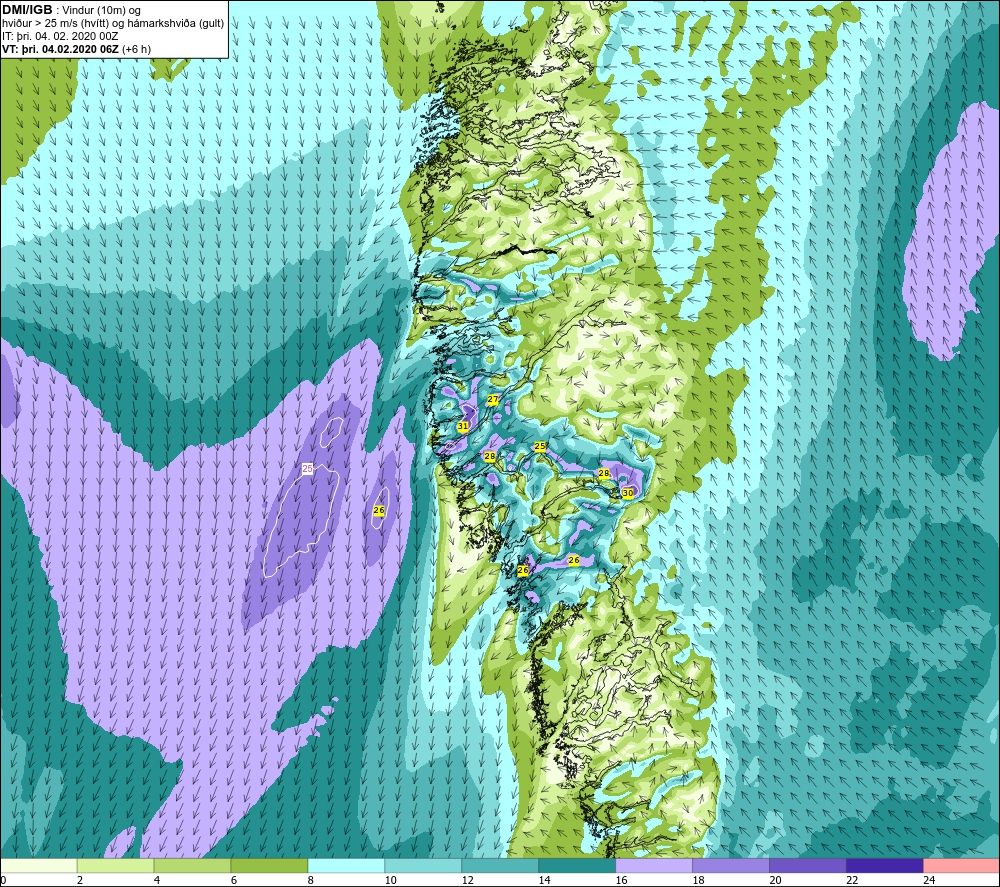Click the 18–20 m/s purple legend swatch
This screenshot has height=887, width=1000.
[731, 865]
